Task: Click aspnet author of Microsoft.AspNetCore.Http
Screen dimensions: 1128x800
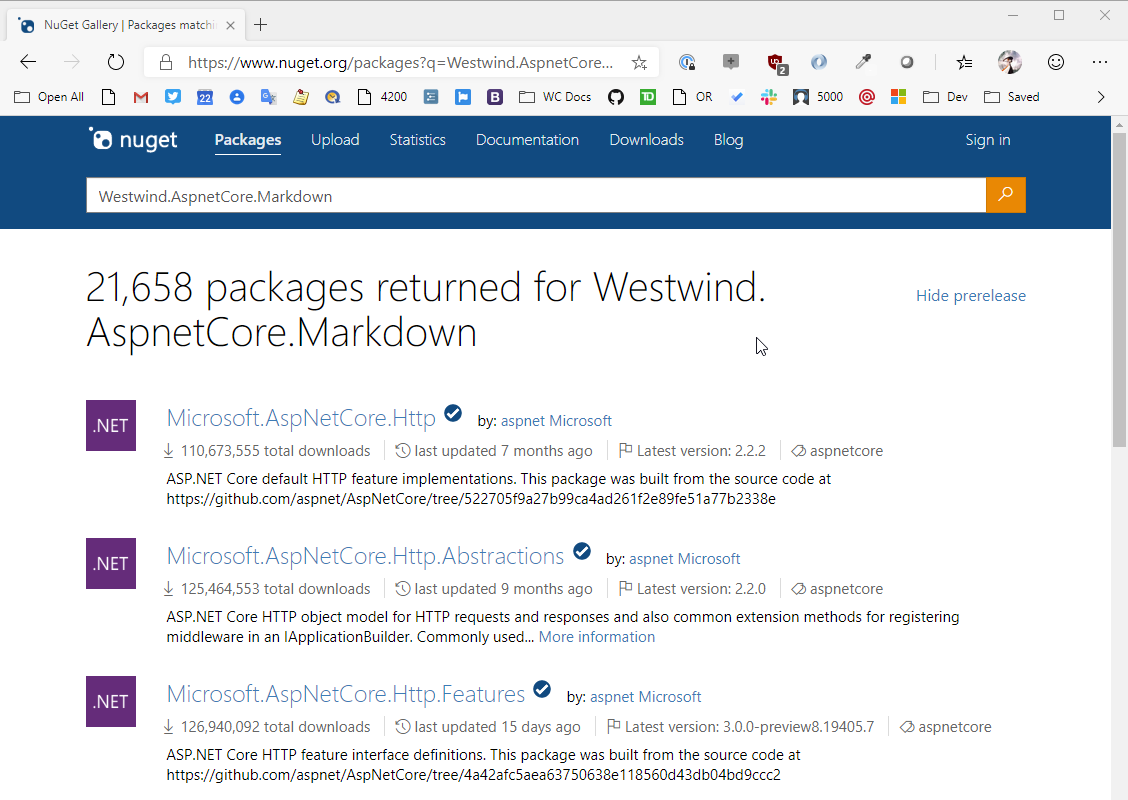Action: tap(523, 421)
